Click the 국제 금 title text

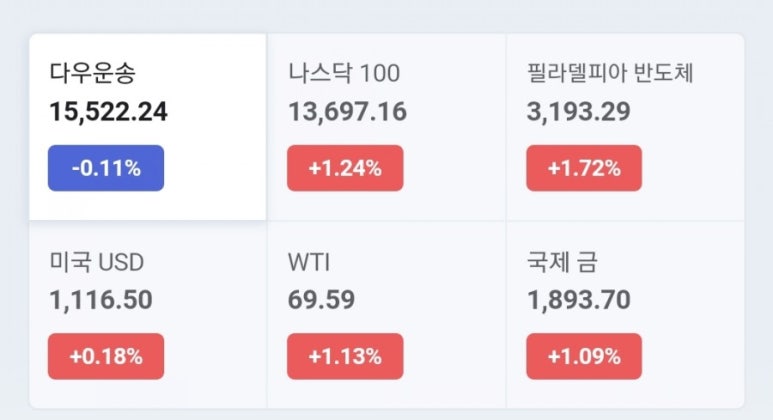tap(562, 262)
